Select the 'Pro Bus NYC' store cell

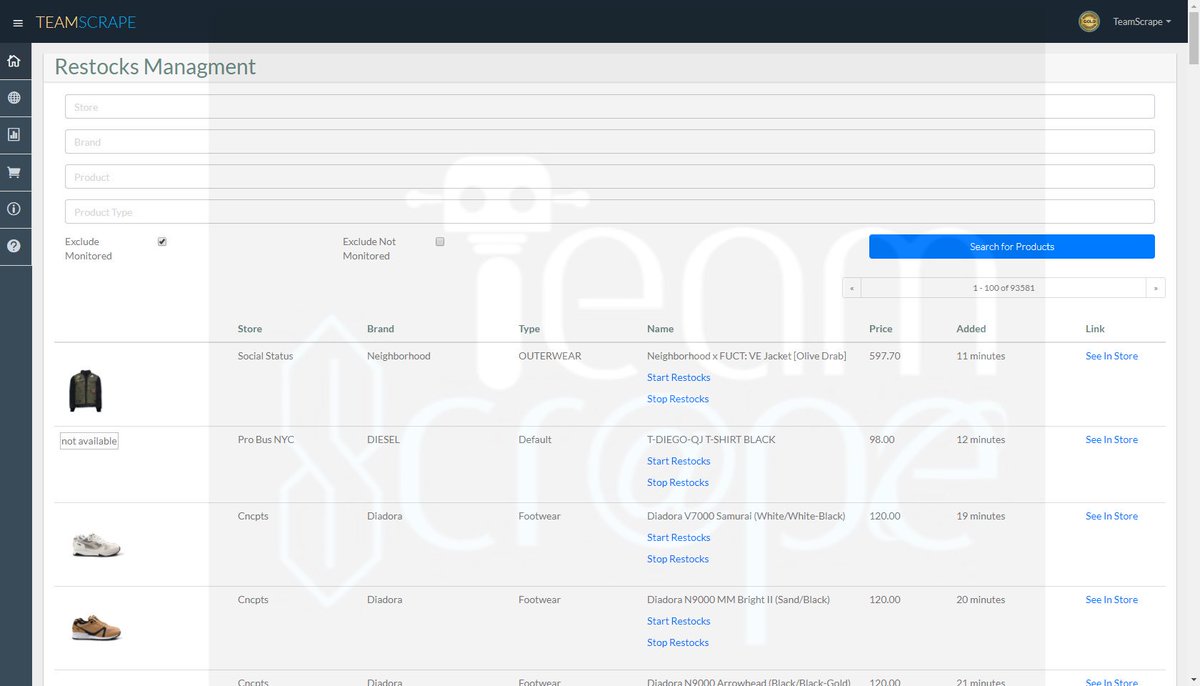pyautogui.click(x=266, y=440)
